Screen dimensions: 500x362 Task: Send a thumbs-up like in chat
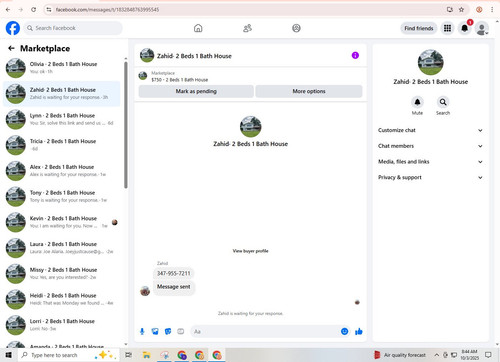(359, 331)
